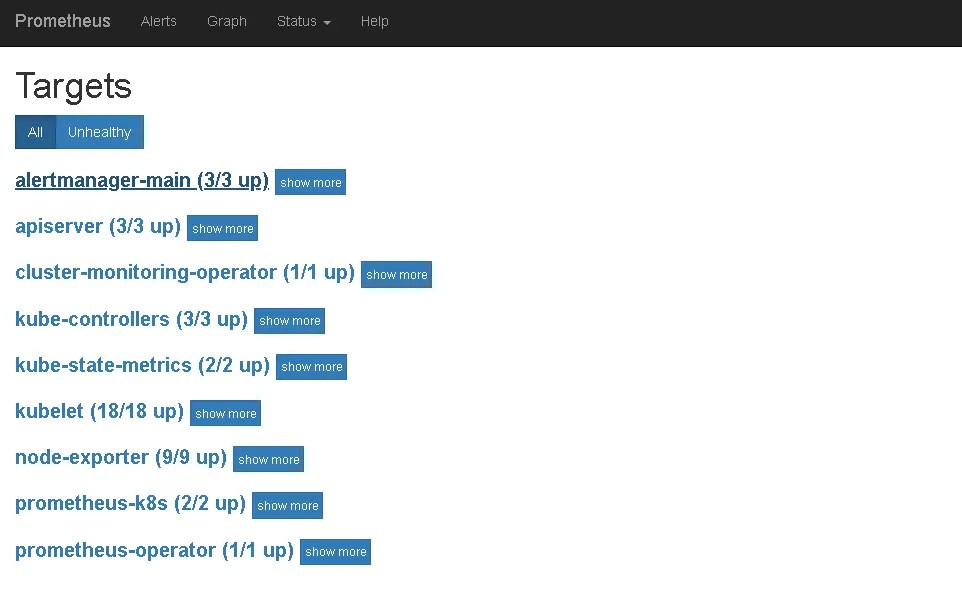This screenshot has width=962, height=594.
Task: Show more for kube-controllers
Action: click(289, 320)
